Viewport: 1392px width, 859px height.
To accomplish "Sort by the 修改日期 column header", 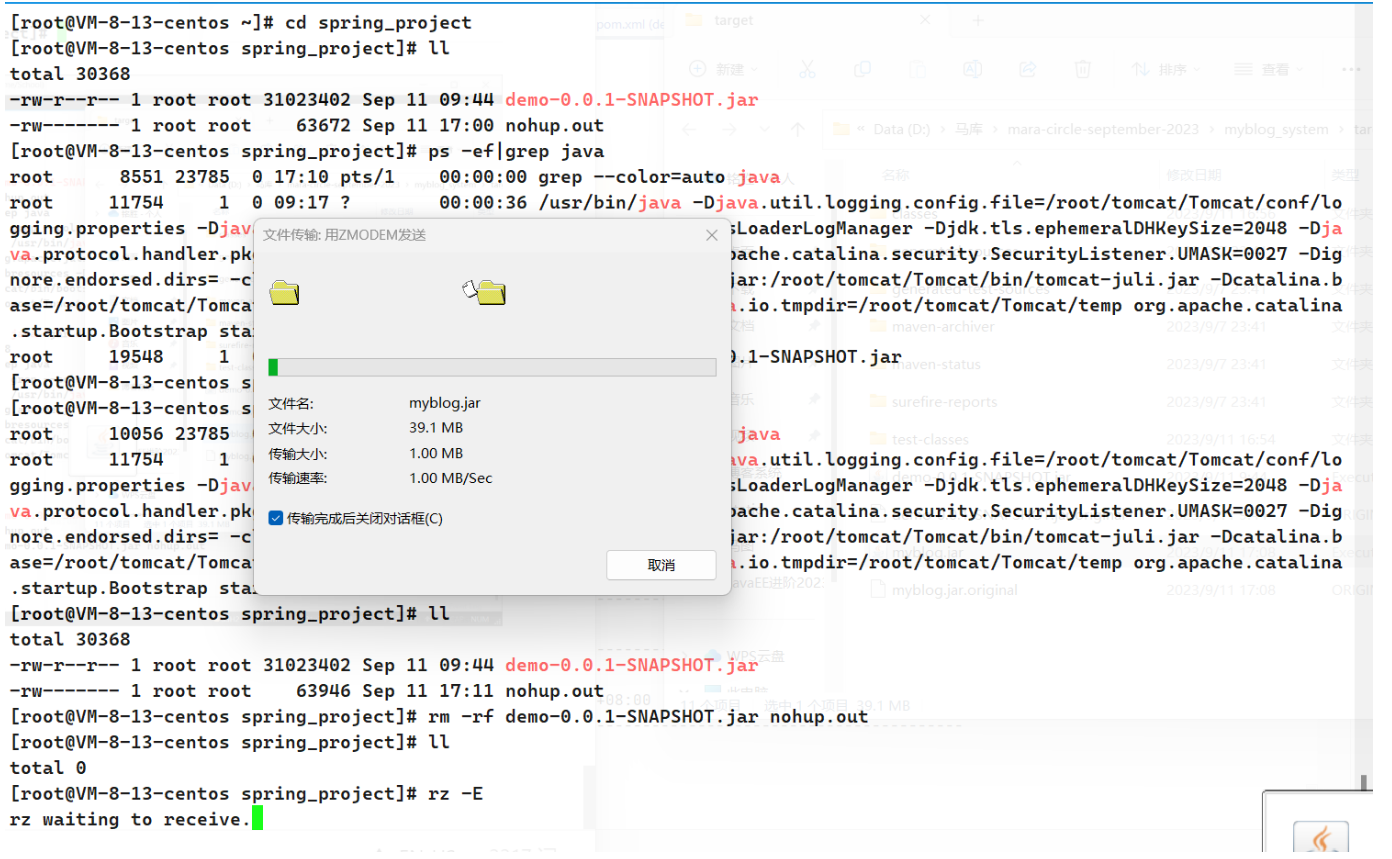I will 1194,175.
